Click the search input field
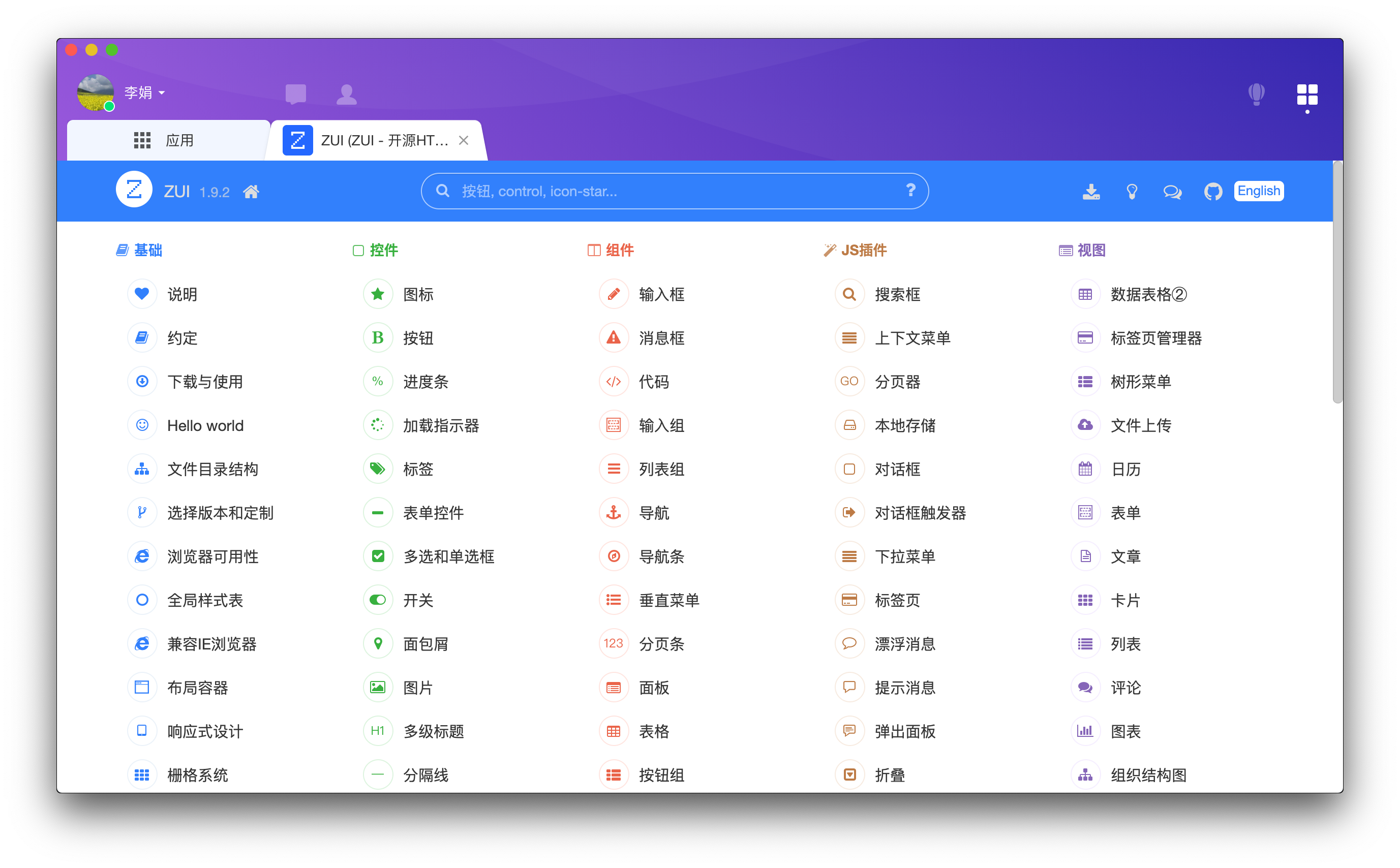Image resolution: width=1400 pixels, height=868 pixels. coord(660,191)
